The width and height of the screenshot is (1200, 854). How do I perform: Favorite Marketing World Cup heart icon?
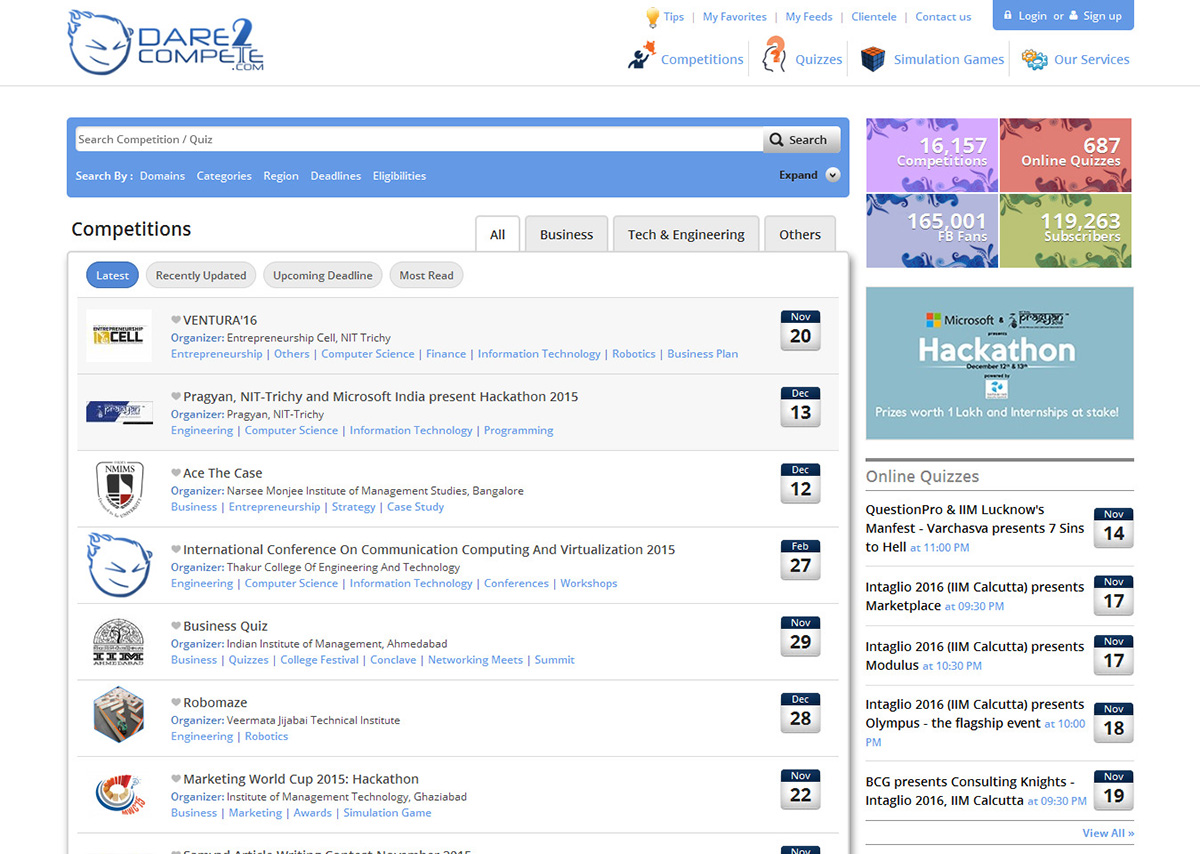coord(176,779)
